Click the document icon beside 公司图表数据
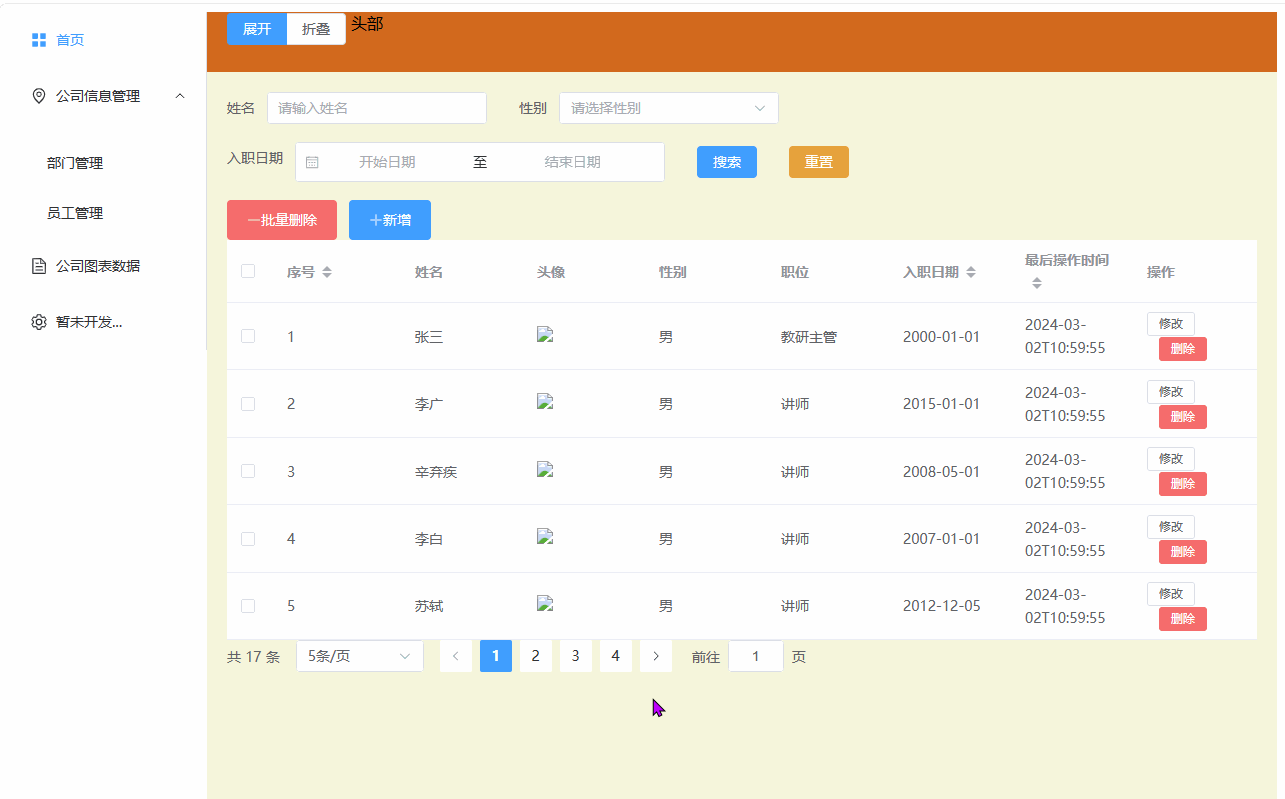The image size is (1285, 799). pos(39,266)
